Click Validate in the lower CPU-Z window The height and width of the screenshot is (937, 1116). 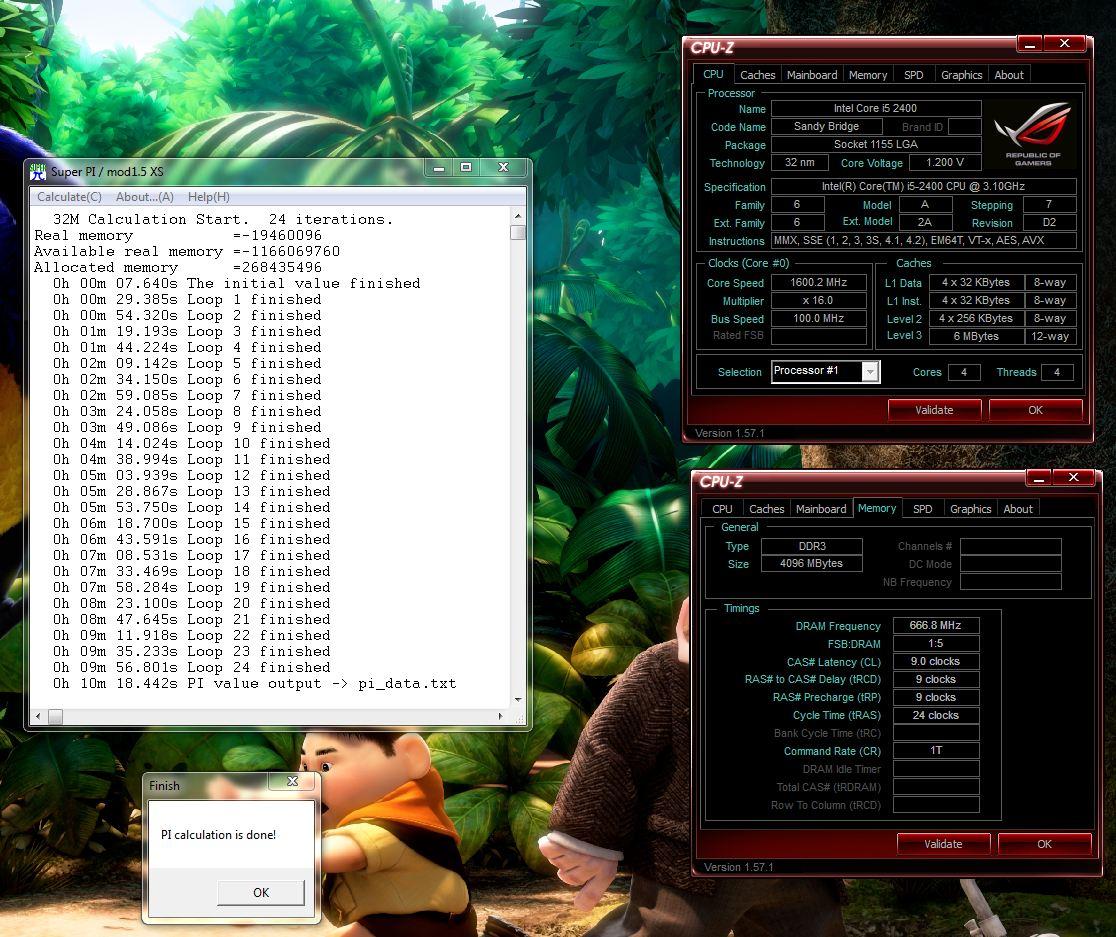click(x=943, y=844)
